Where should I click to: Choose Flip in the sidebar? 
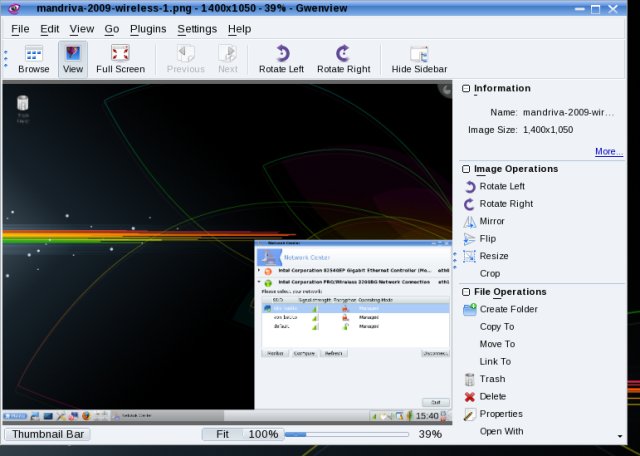[480, 239]
